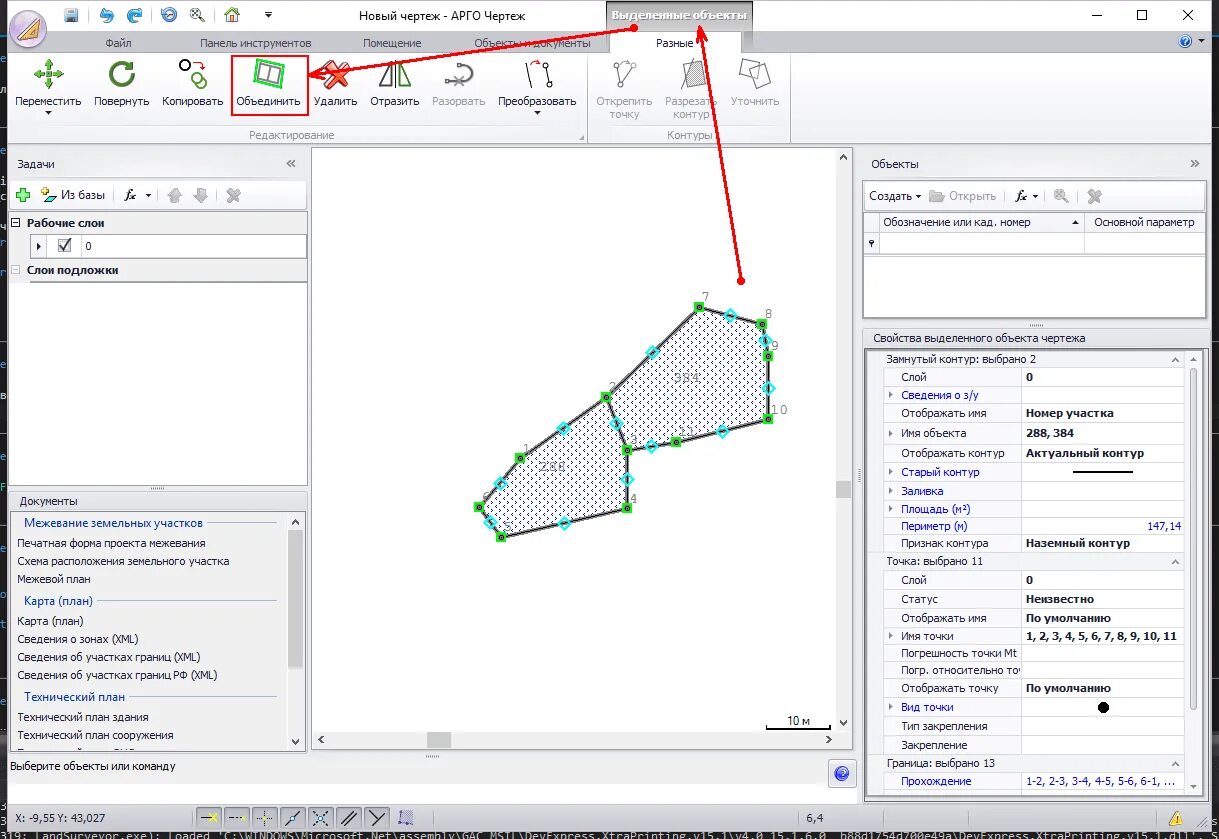Expand the Сведения о з/у property
The image size is (1219, 839).
(x=890, y=395)
